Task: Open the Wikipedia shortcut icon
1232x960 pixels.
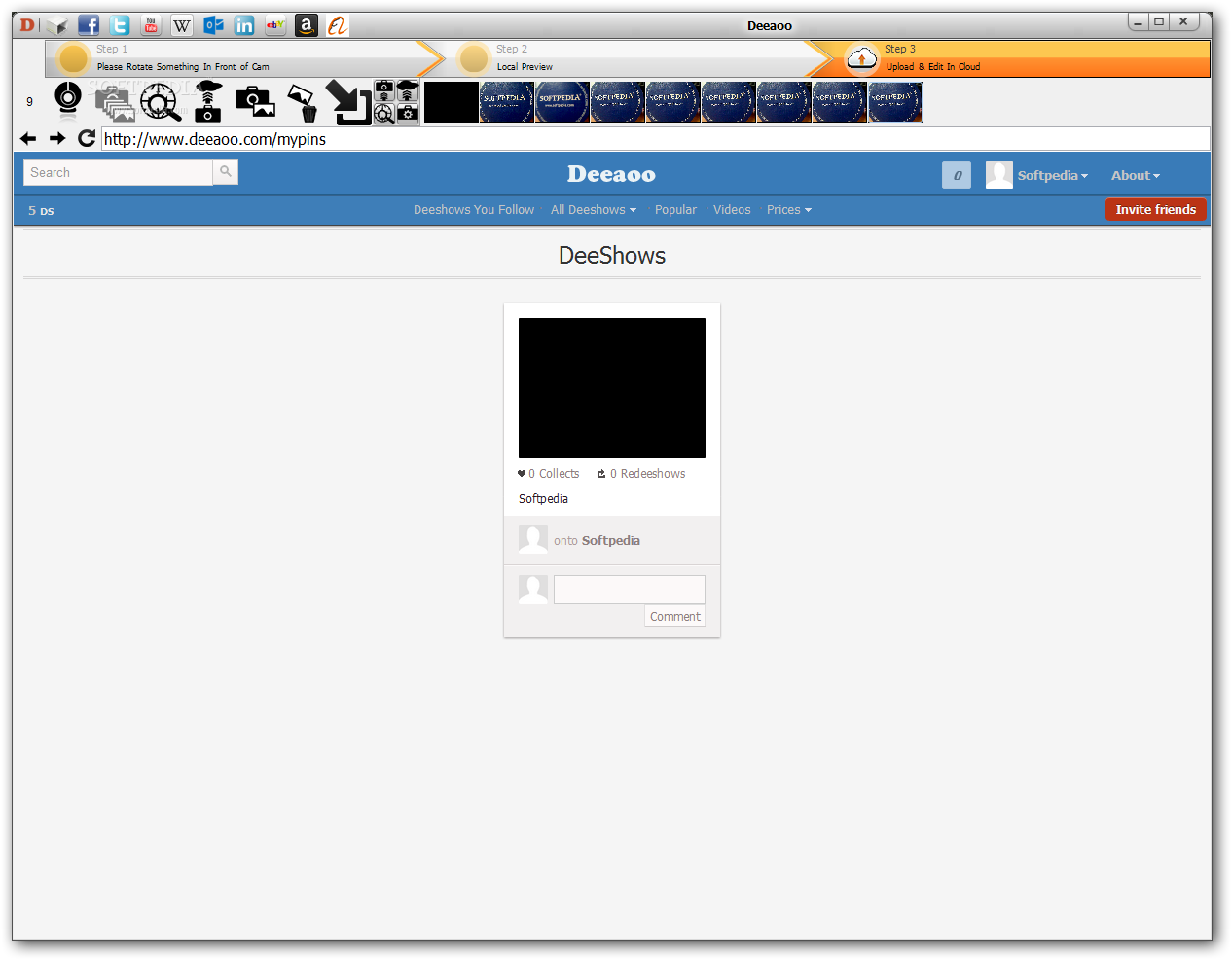Action: tap(182, 25)
